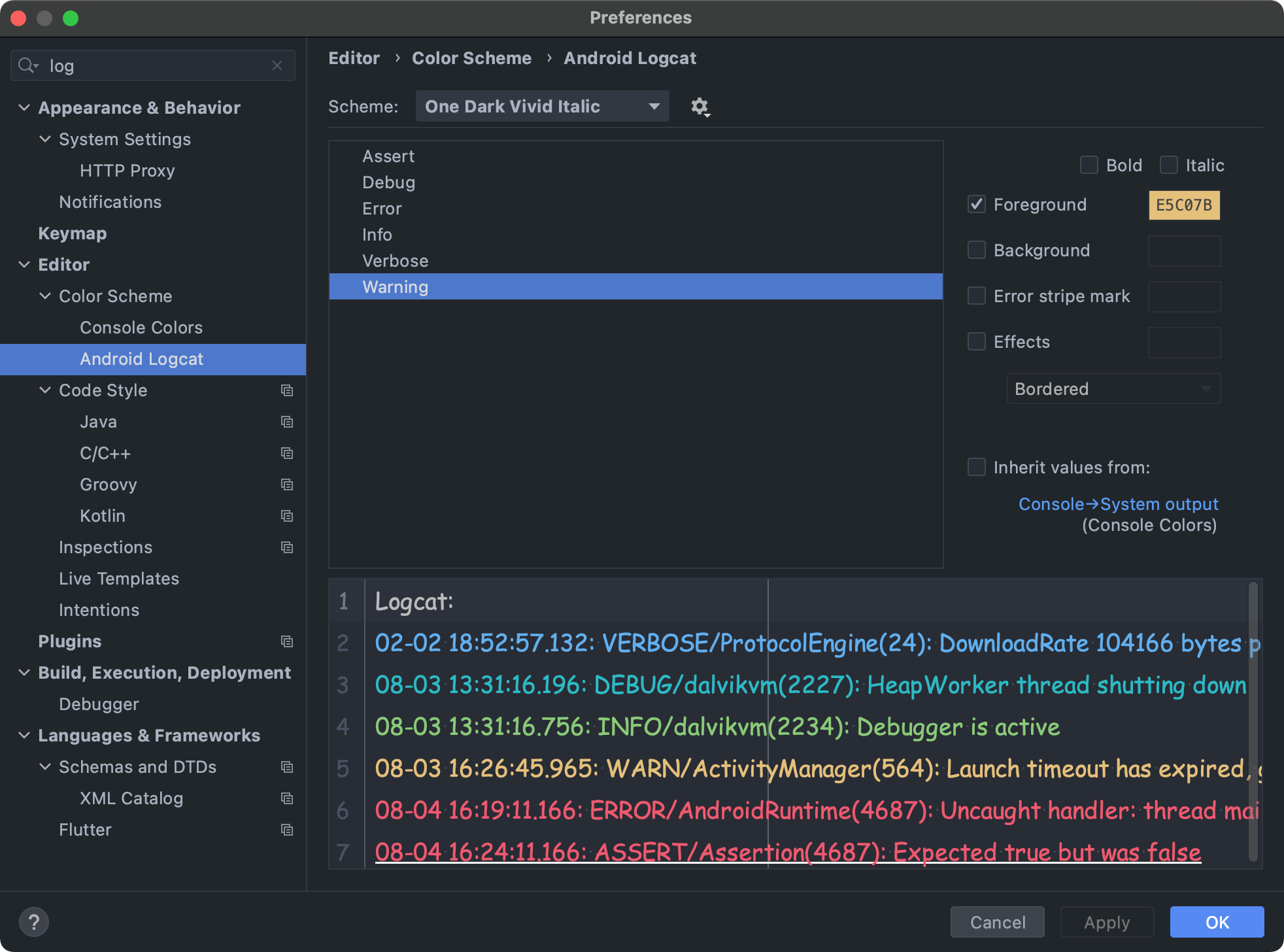This screenshot has height=952, width=1284.
Task: Select the Error item in logcat list
Action: point(635,208)
